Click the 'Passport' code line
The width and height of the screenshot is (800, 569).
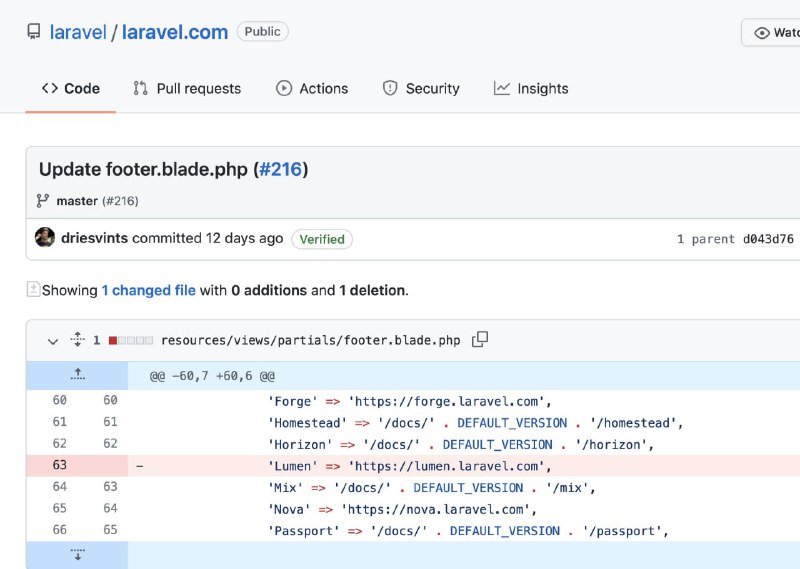[468, 531]
